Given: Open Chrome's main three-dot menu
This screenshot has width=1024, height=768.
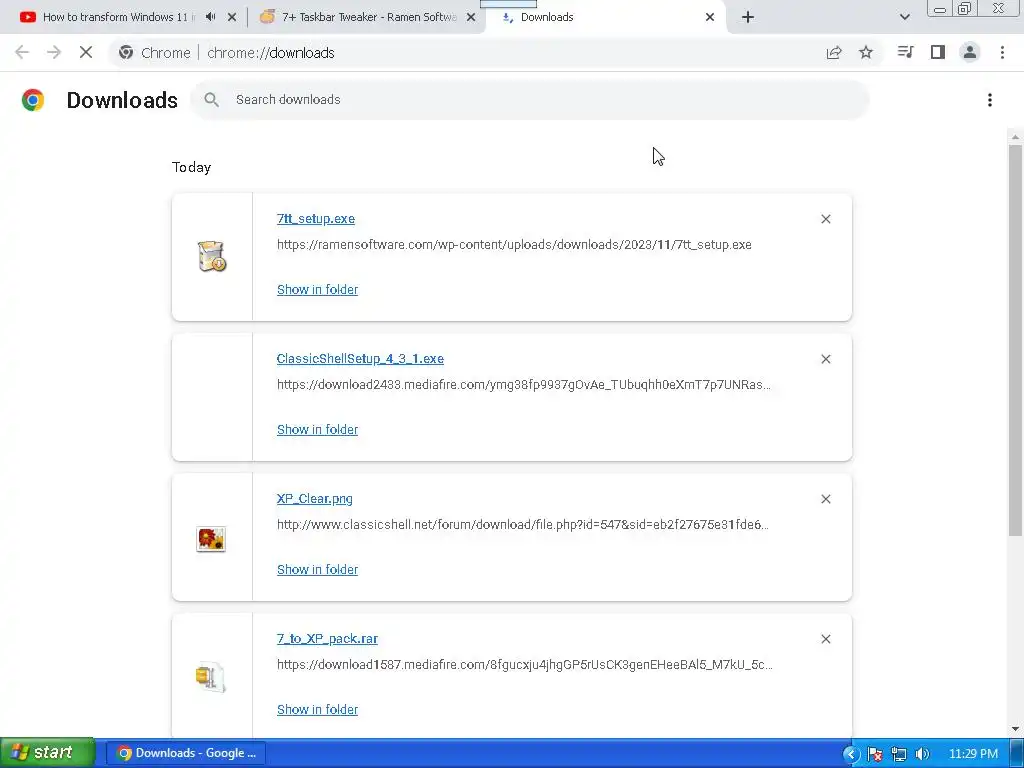Looking at the screenshot, I should click(1002, 52).
